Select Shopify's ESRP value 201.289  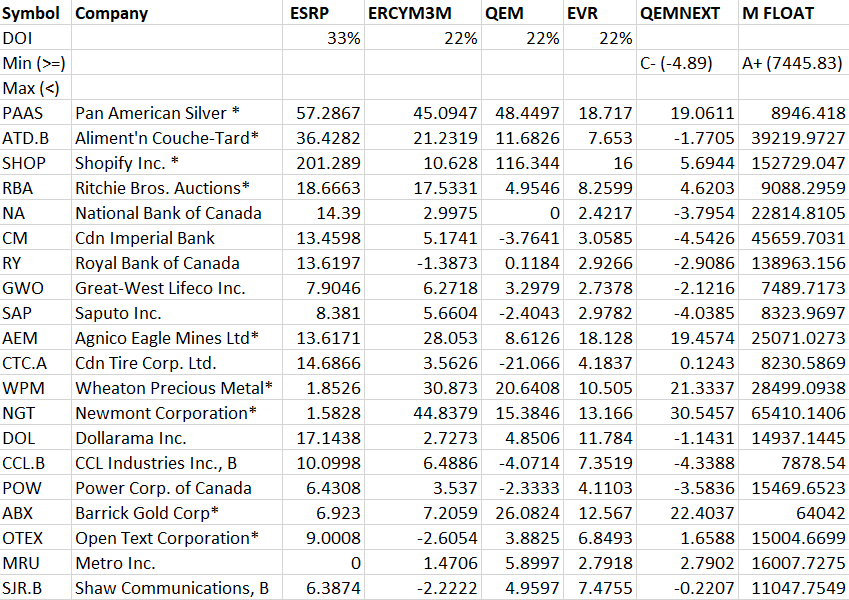pos(332,163)
